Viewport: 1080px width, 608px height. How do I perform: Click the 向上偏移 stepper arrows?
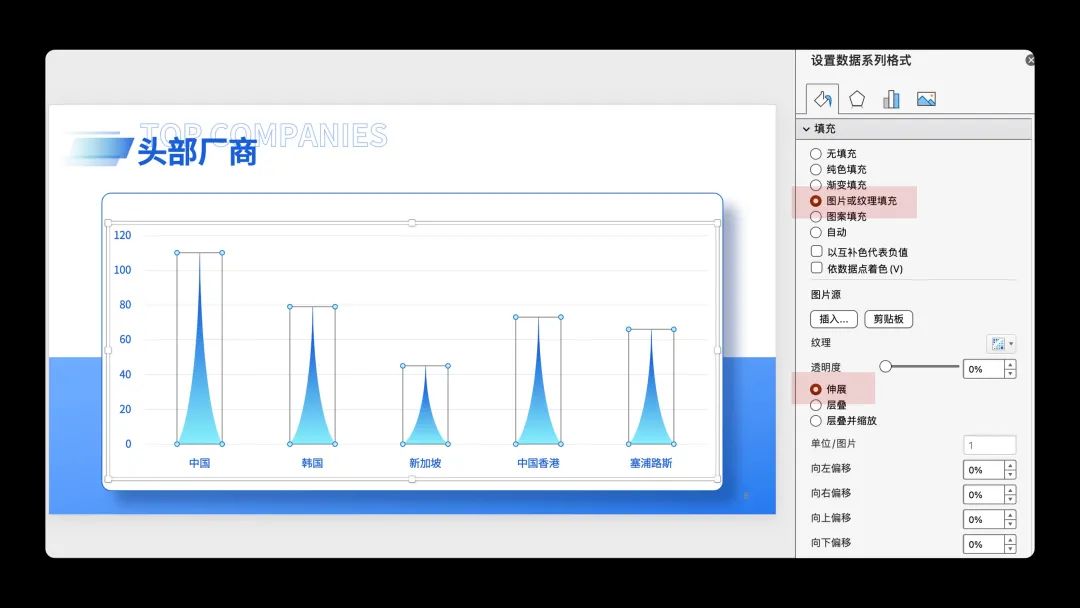pyautogui.click(x=1010, y=519)
